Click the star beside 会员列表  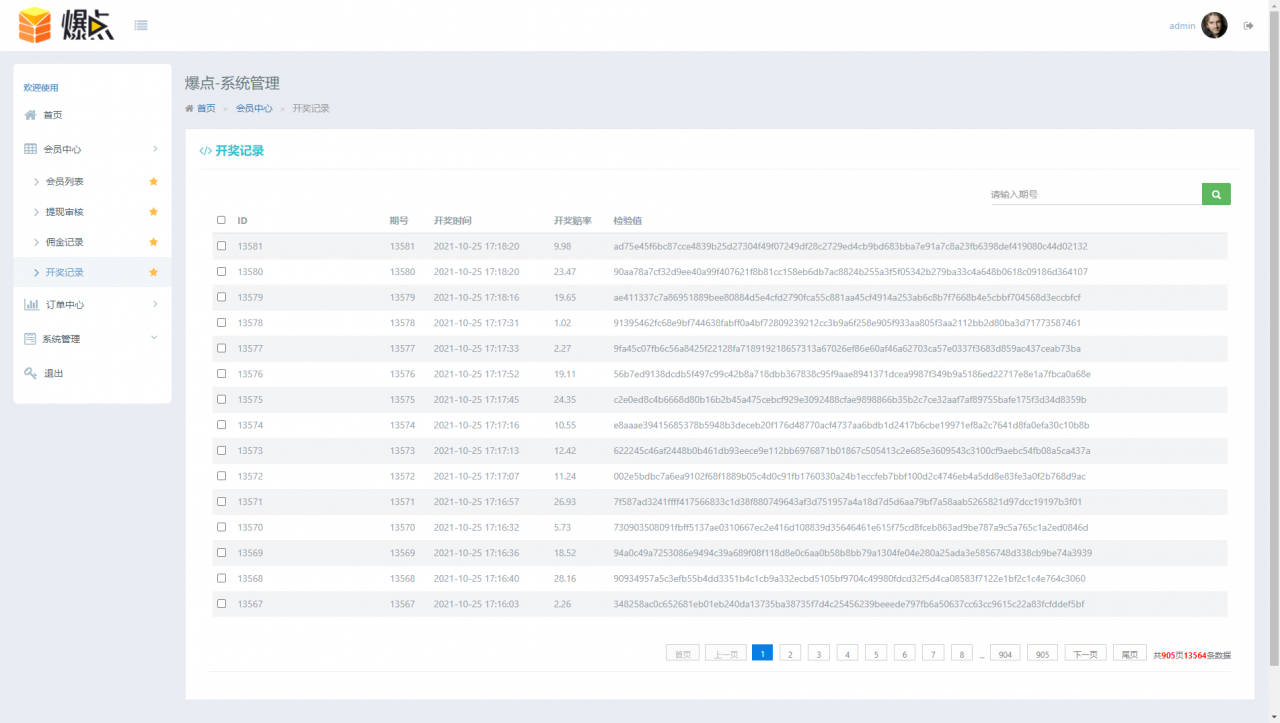[x=153, y=182]
